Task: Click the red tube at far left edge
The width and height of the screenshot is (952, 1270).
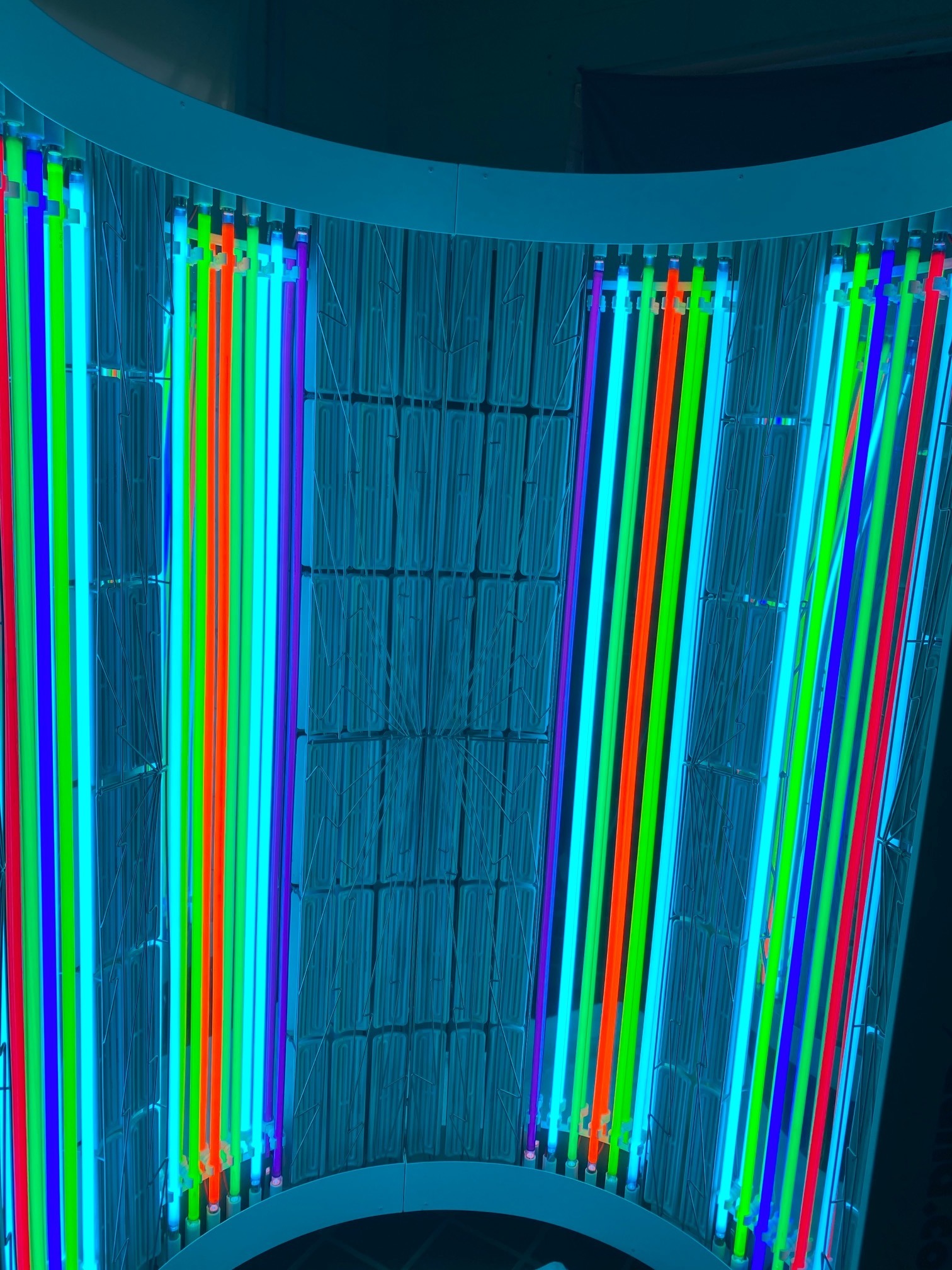Action: (8, 630)
